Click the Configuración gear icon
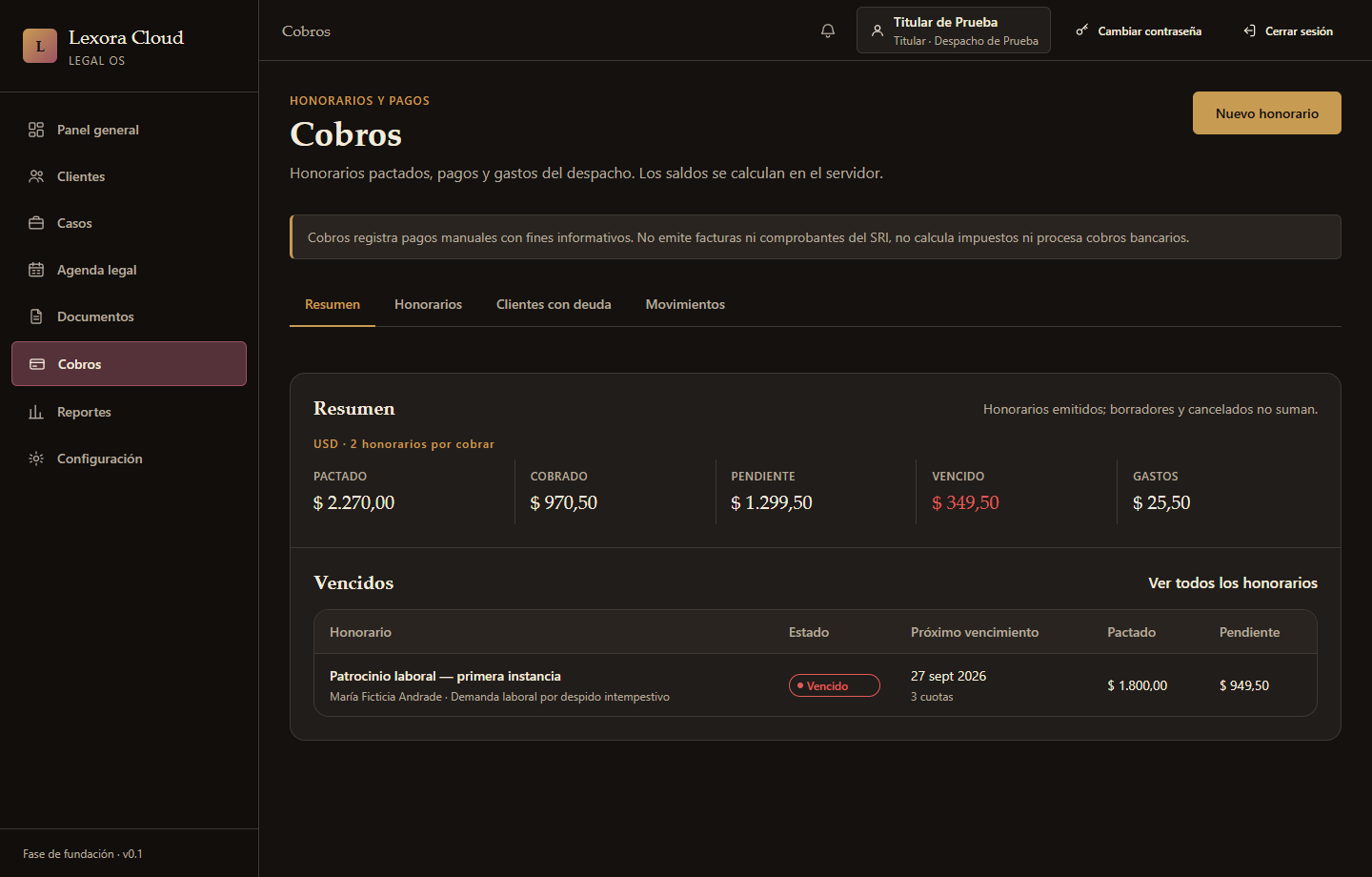This screenshot has width=1372, height=877. coord(36,459)
